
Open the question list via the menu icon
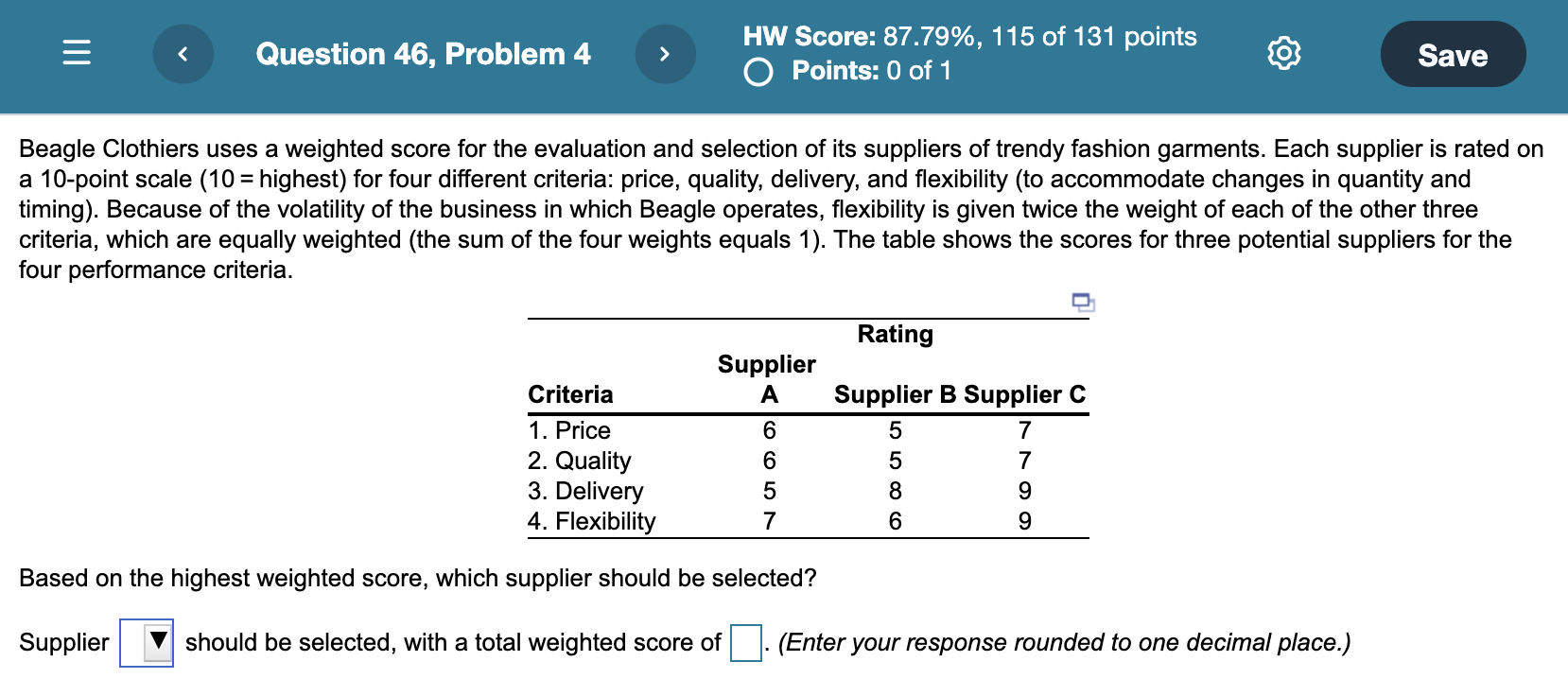[x=76, y=54]
